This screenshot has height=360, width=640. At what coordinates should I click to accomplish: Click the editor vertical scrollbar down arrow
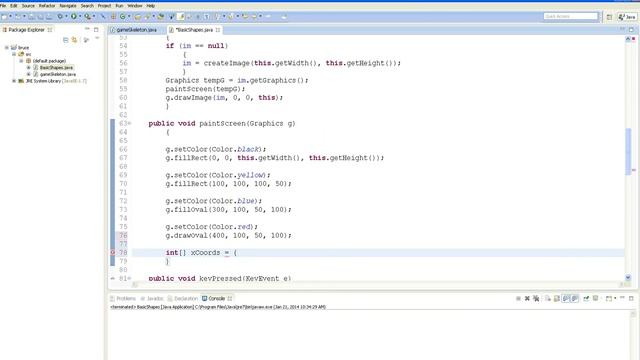click(x=628, y=278)
